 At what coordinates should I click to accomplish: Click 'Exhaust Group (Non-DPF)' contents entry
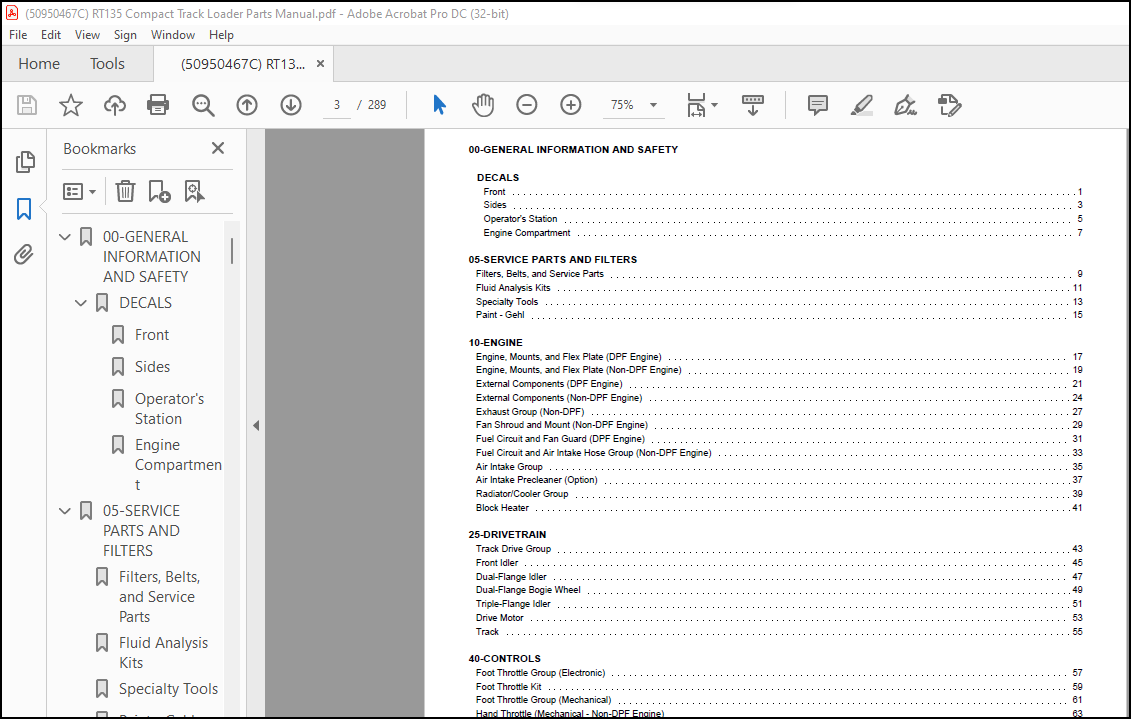point(529,412)
